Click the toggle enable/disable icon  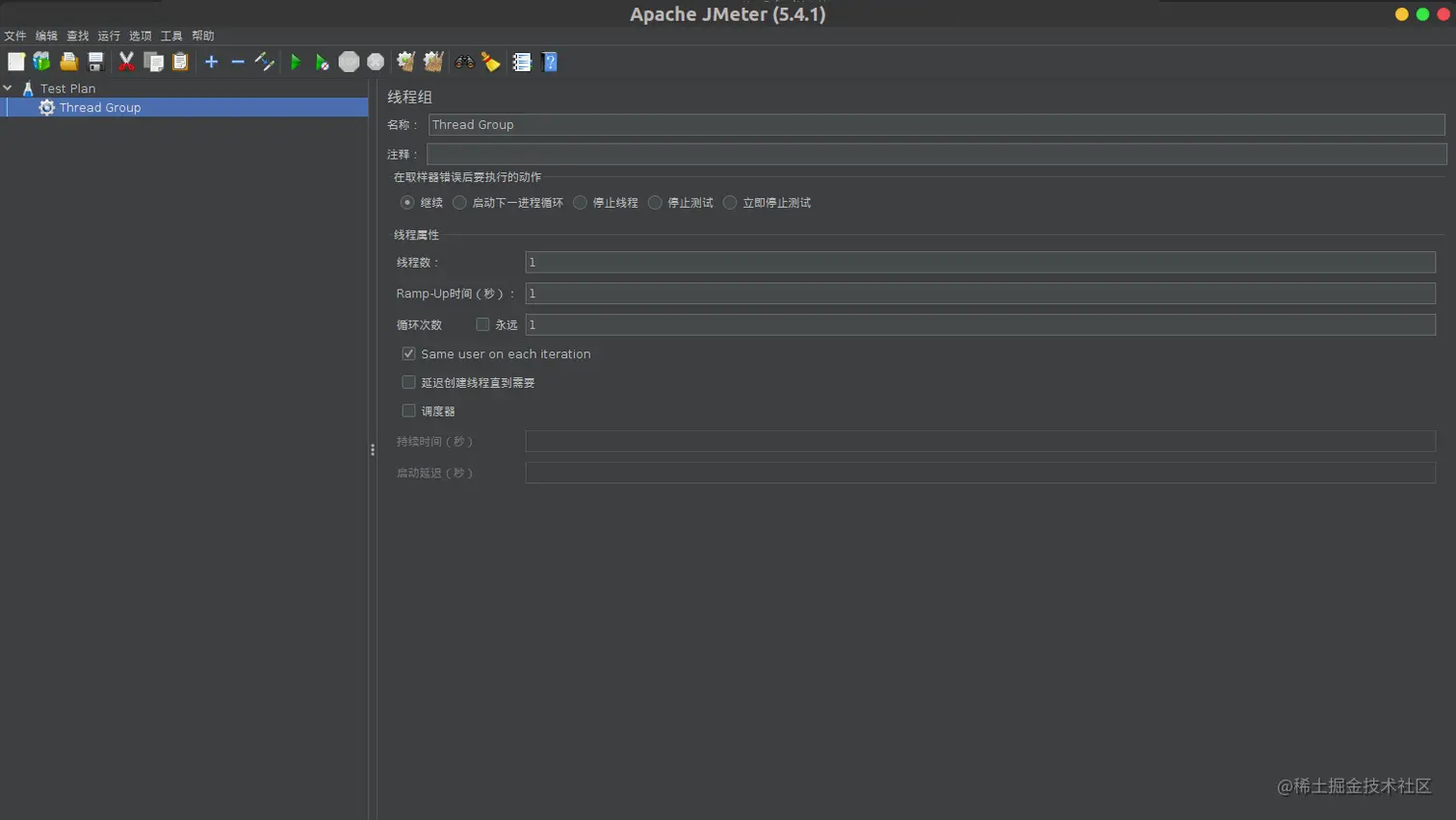(x=265, y=62)
